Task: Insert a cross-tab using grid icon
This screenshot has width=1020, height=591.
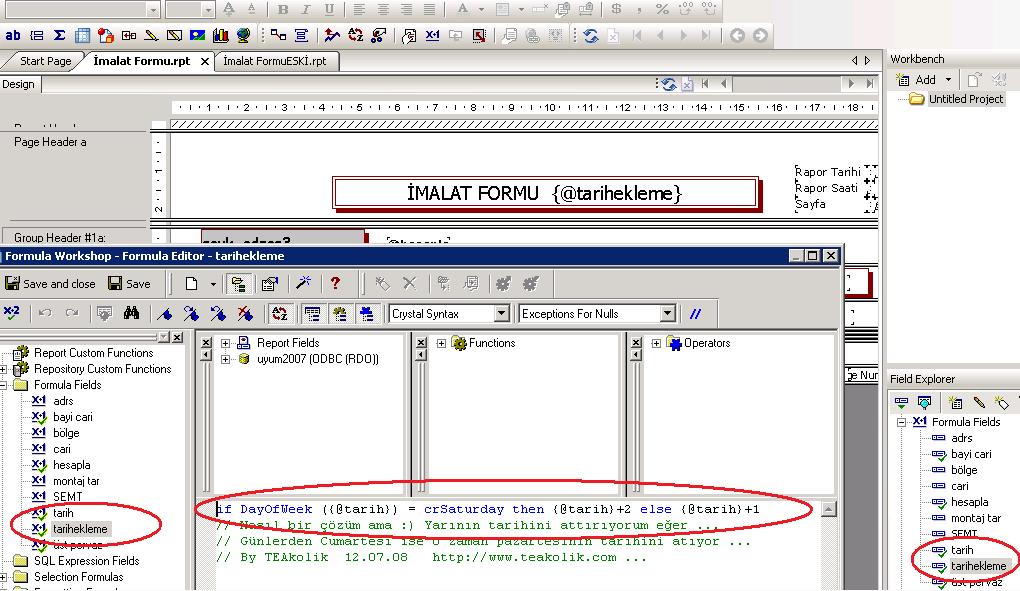Action: [x=83, y=35]
